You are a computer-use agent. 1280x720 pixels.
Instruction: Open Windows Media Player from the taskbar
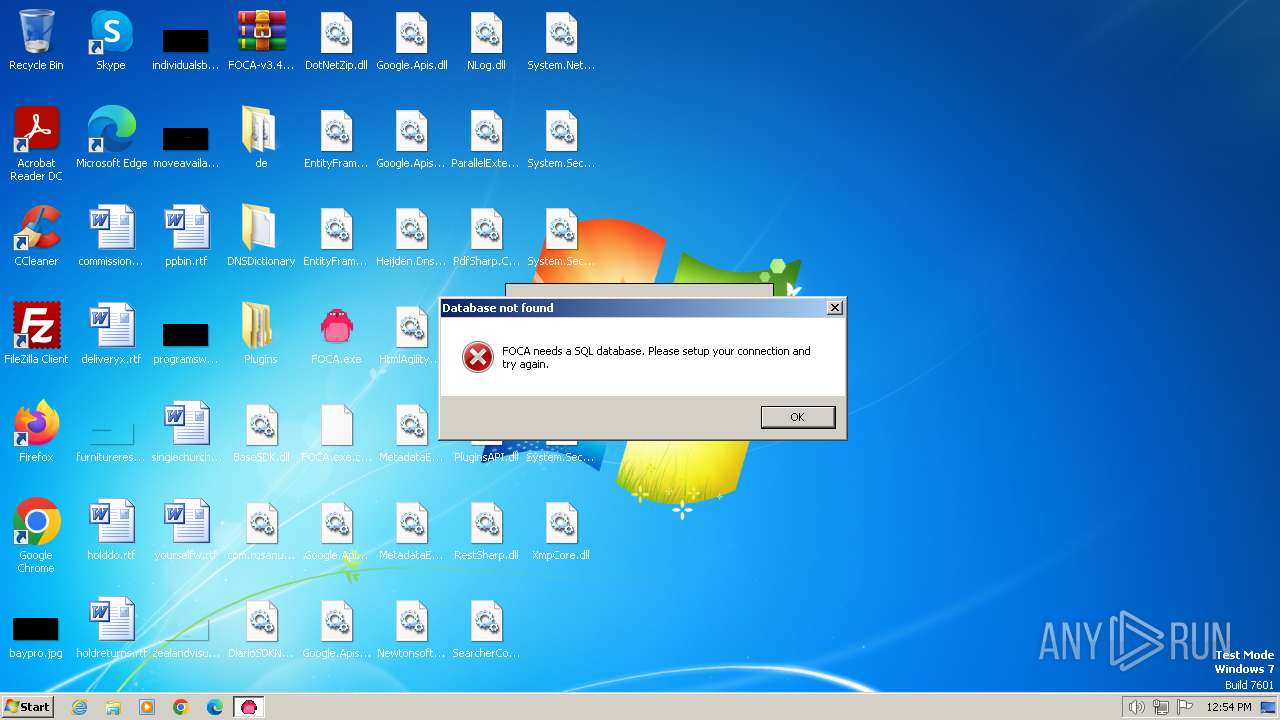147,707
